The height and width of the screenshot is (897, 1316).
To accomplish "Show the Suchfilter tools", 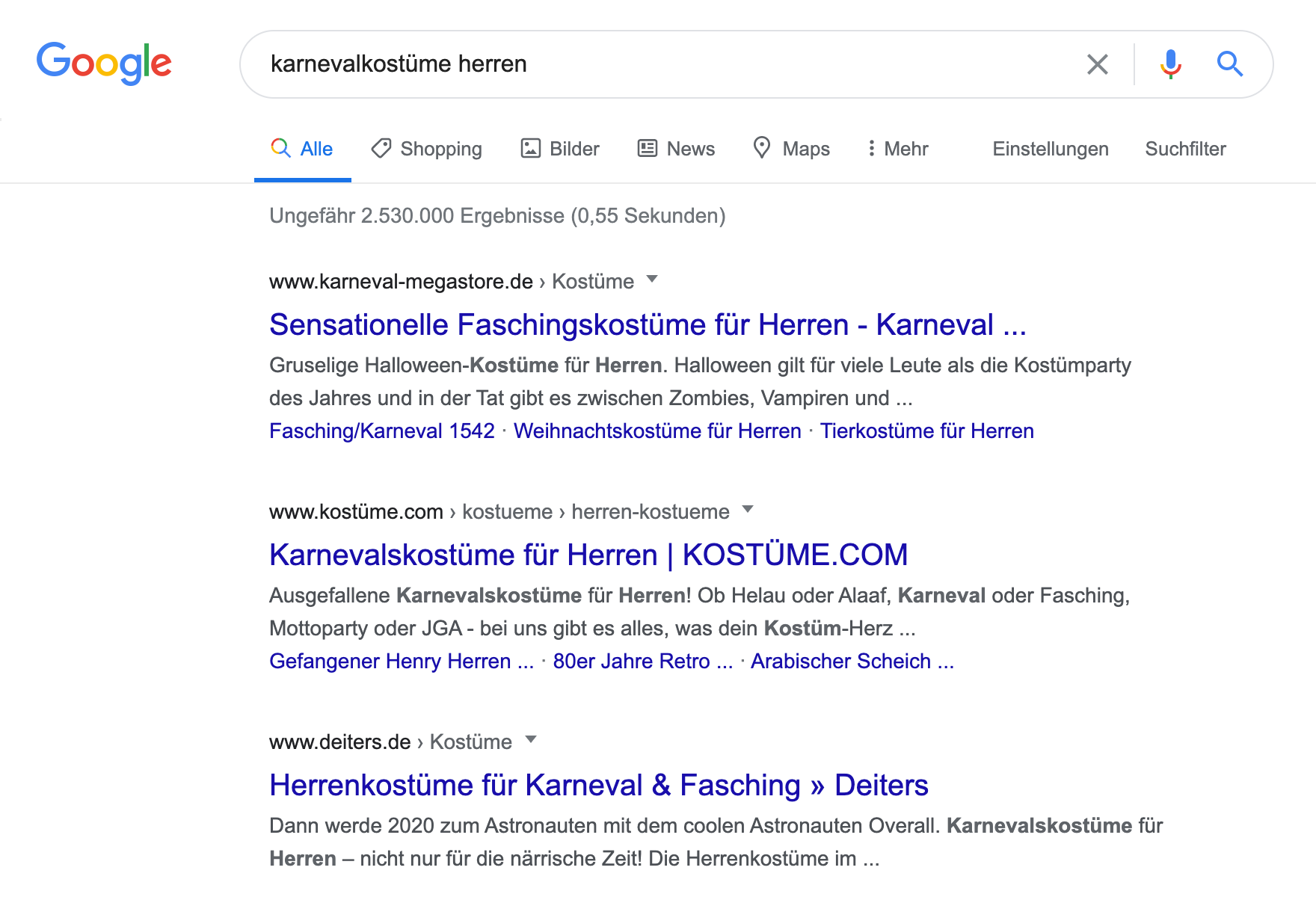I will coord(1185,149).
